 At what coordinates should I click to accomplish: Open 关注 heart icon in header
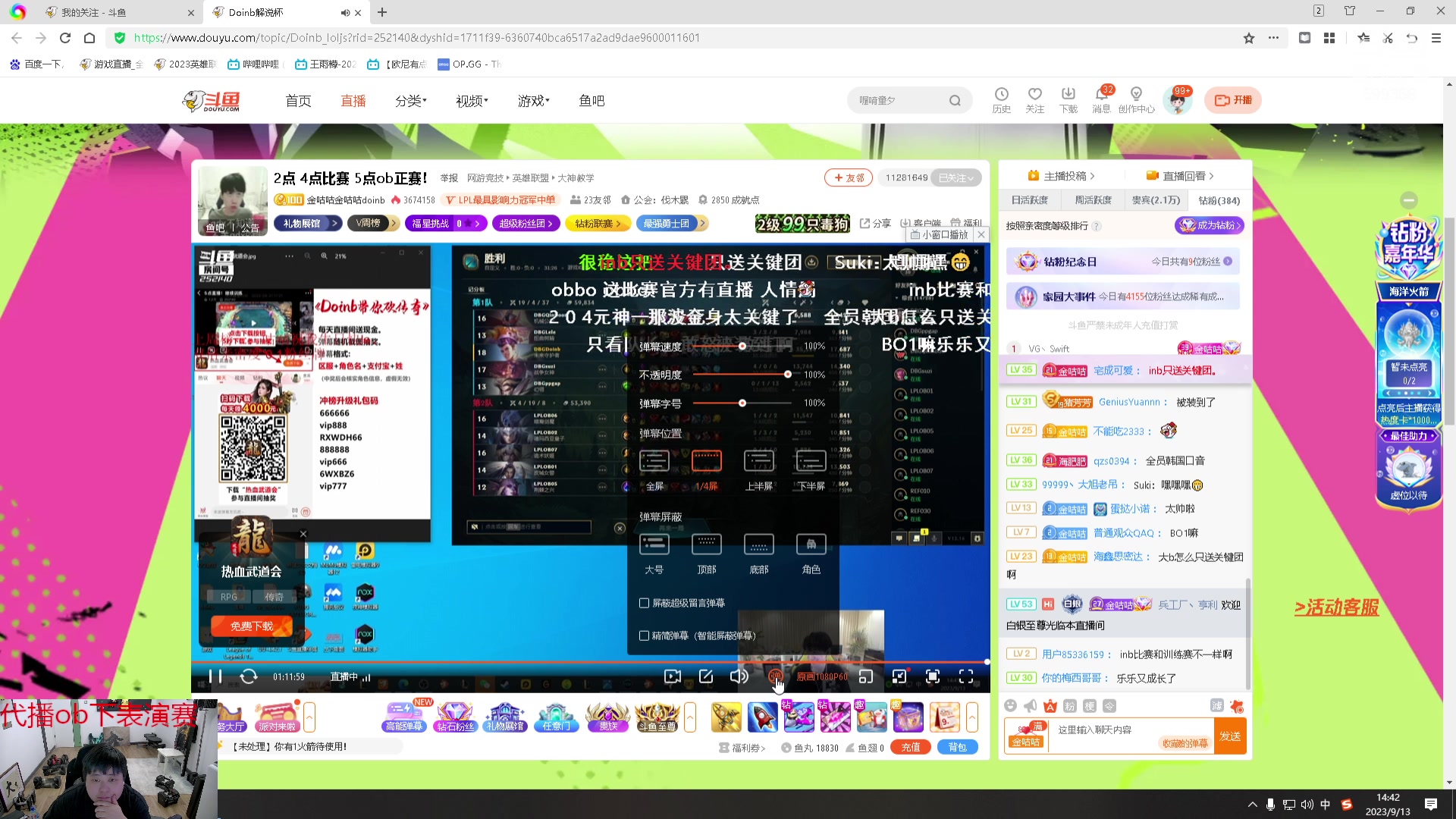pyautogui.click(x=1034, y=100)
